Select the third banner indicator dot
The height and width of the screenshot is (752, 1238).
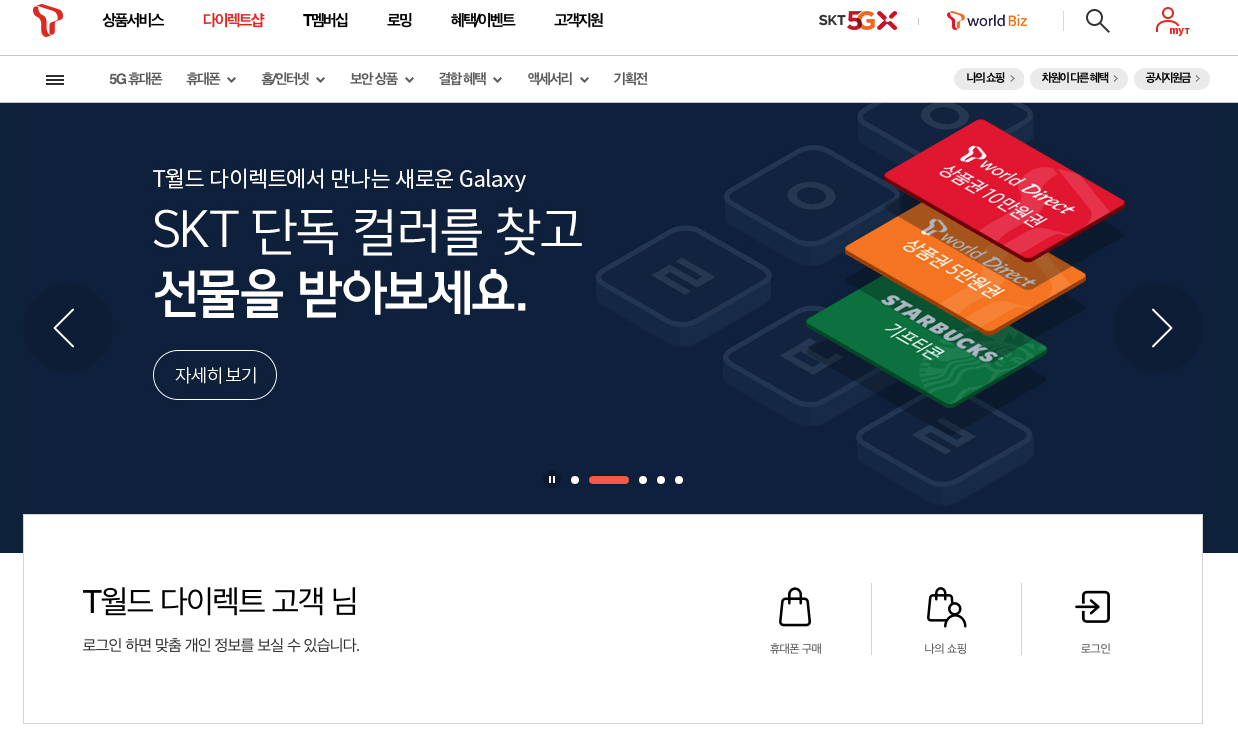(x=643, y=480)
